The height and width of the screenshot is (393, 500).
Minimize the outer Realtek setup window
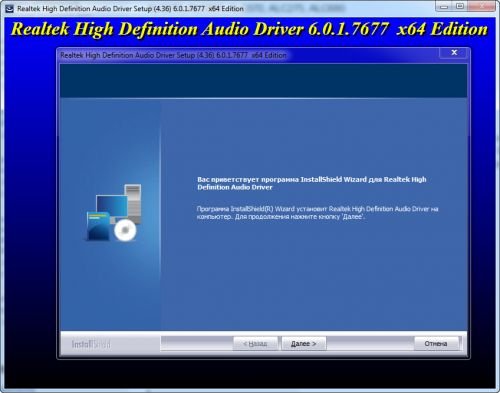pyautogui.click(x=444, y=6)
